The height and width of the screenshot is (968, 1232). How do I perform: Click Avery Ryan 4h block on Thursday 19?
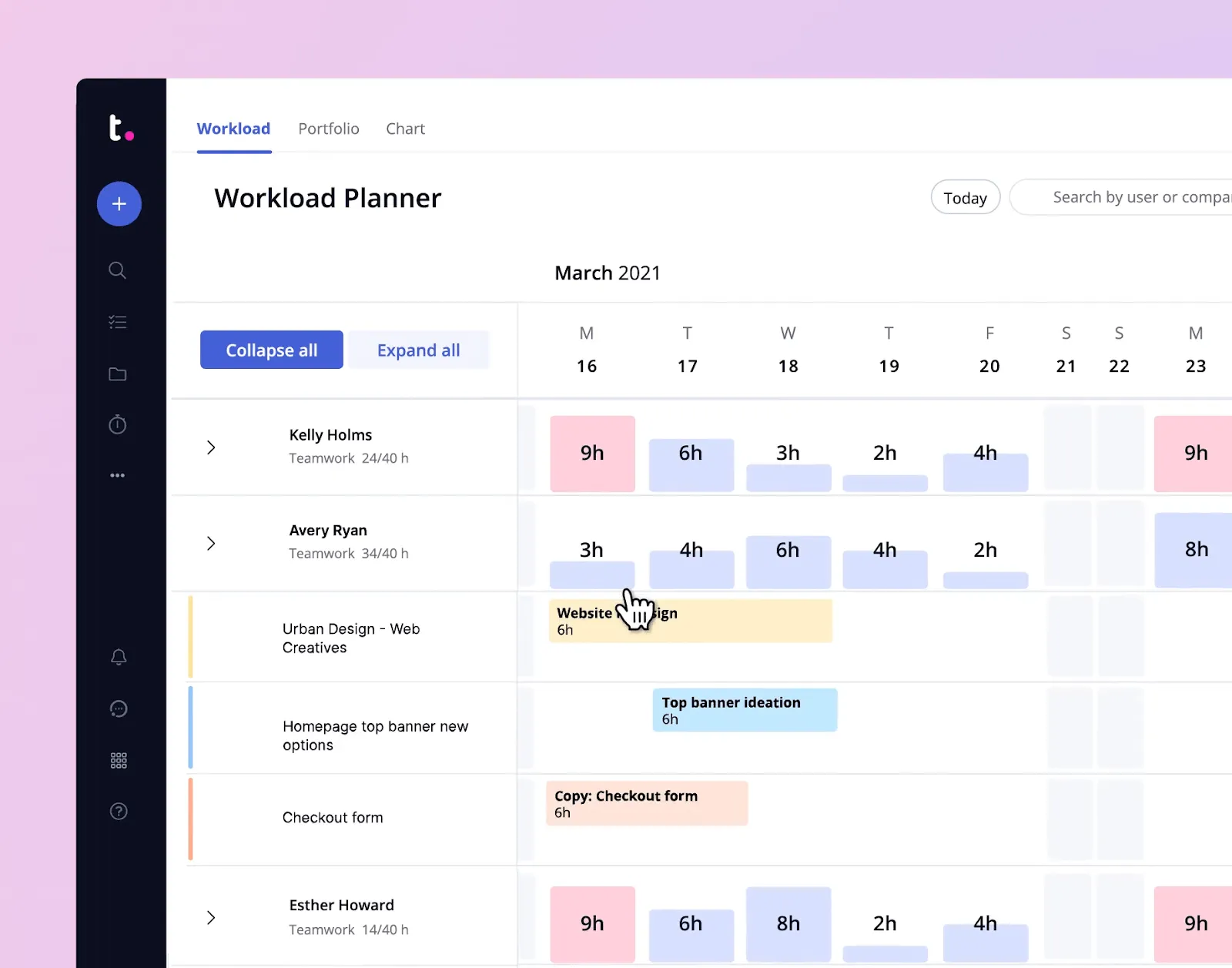pos(885,570)
